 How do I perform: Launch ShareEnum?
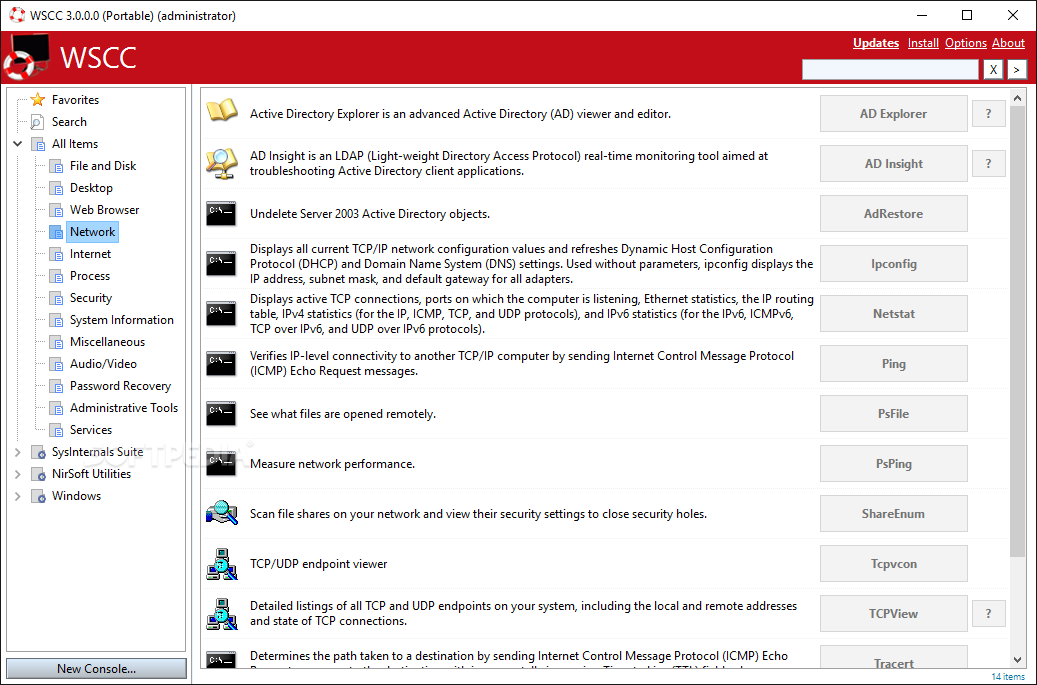coord(893,514)
